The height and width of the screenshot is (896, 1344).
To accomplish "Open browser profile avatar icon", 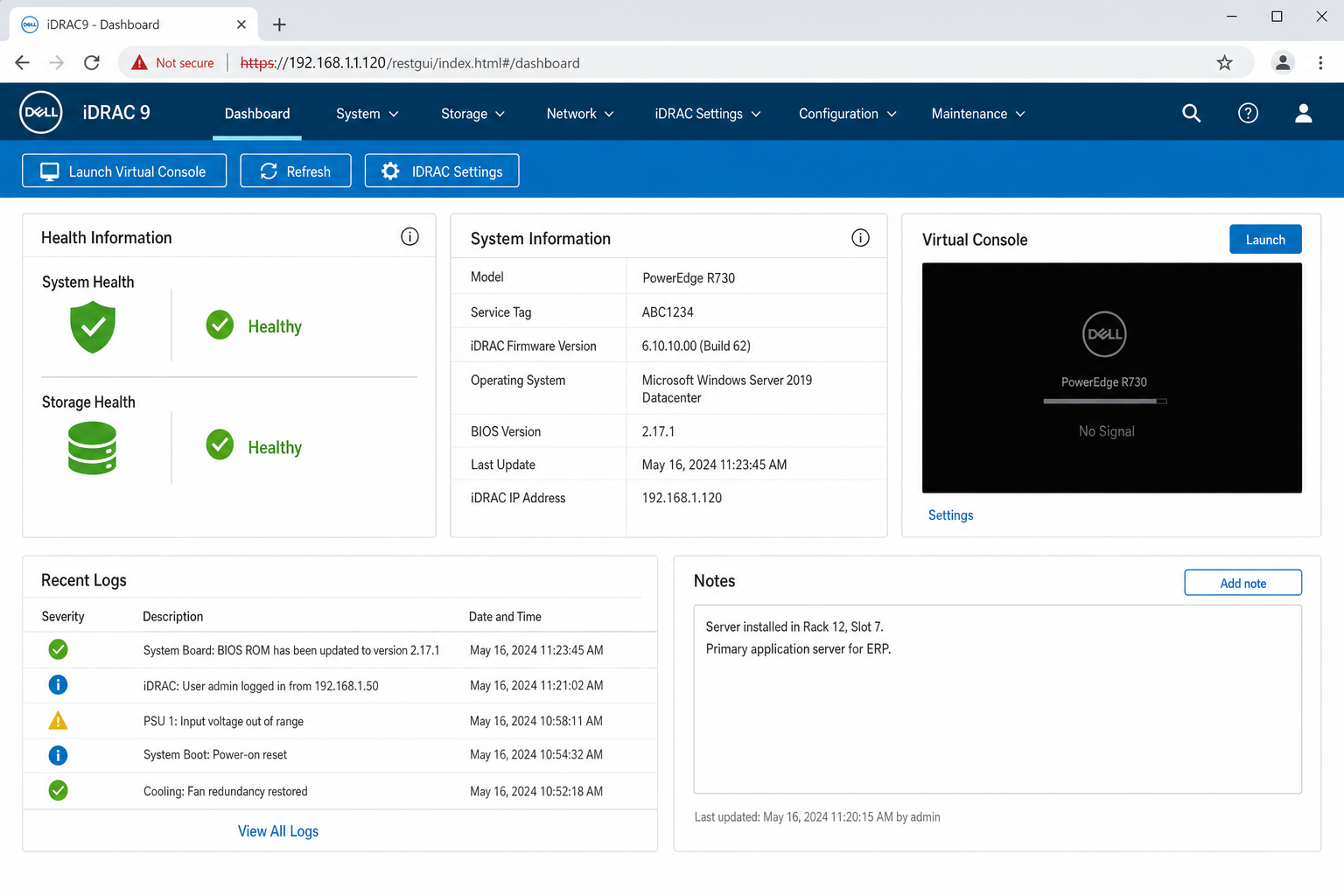I will [1282, 62].
